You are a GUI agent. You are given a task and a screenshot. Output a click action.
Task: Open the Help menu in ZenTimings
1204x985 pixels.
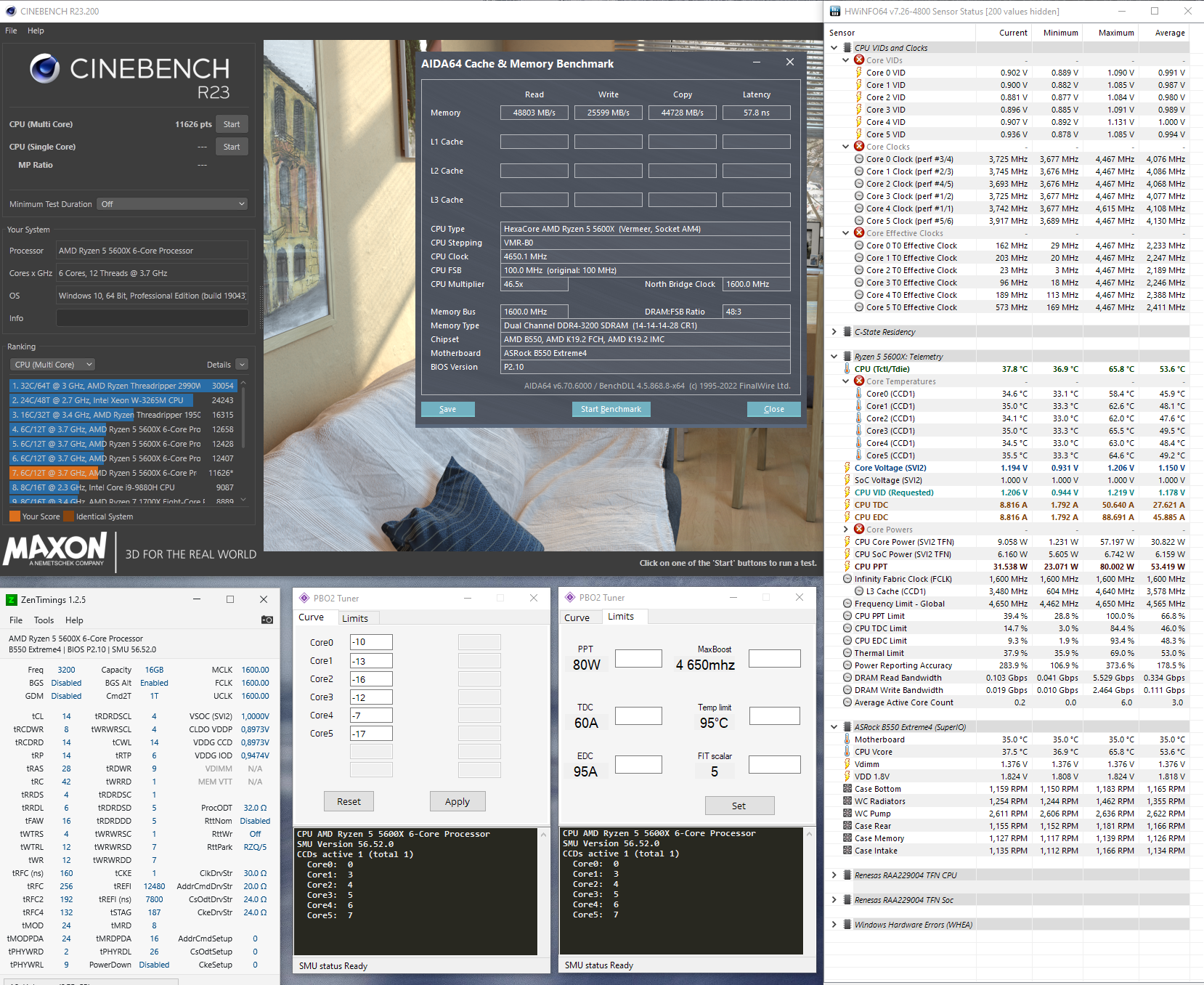74,620
